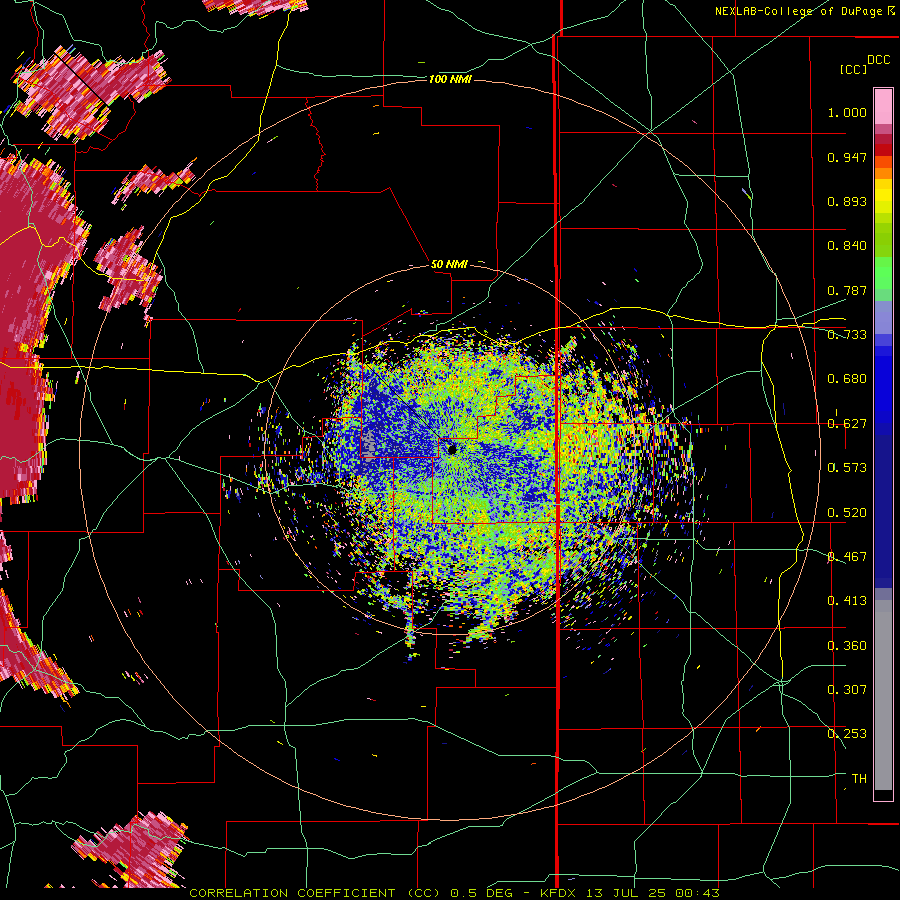900x900 pixels.
Task: Pick the 0.787 legend value
Action: (x=847, y=290)
